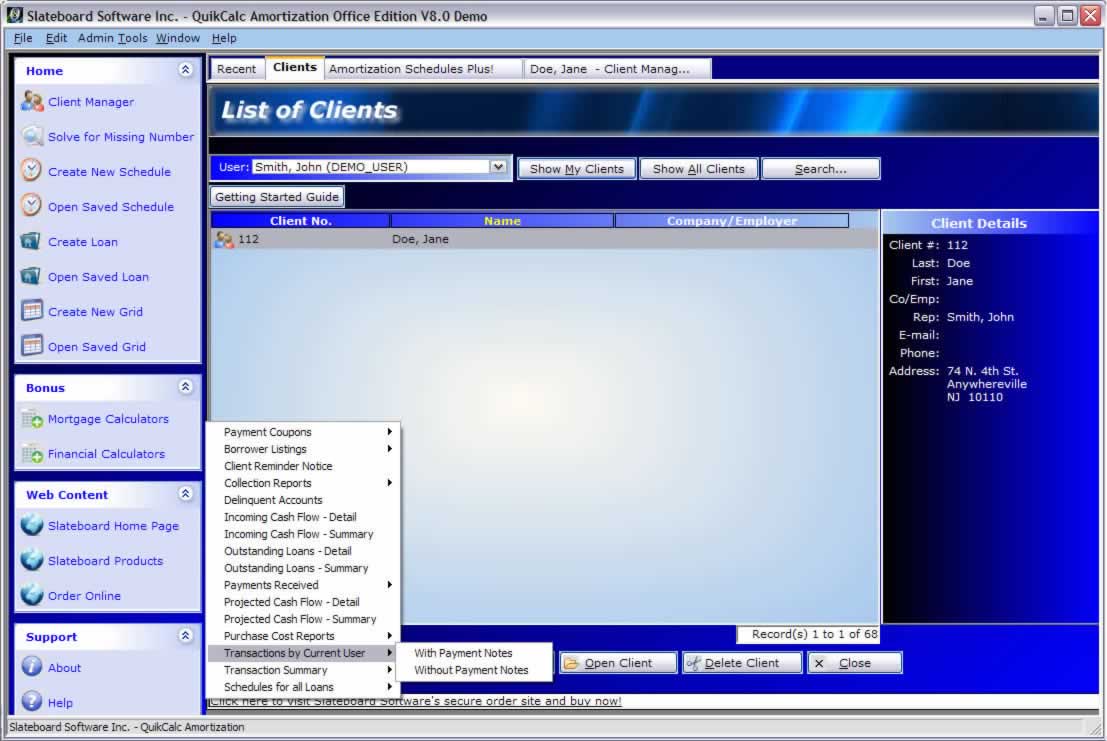Click the secure order site link

point(416,701)
